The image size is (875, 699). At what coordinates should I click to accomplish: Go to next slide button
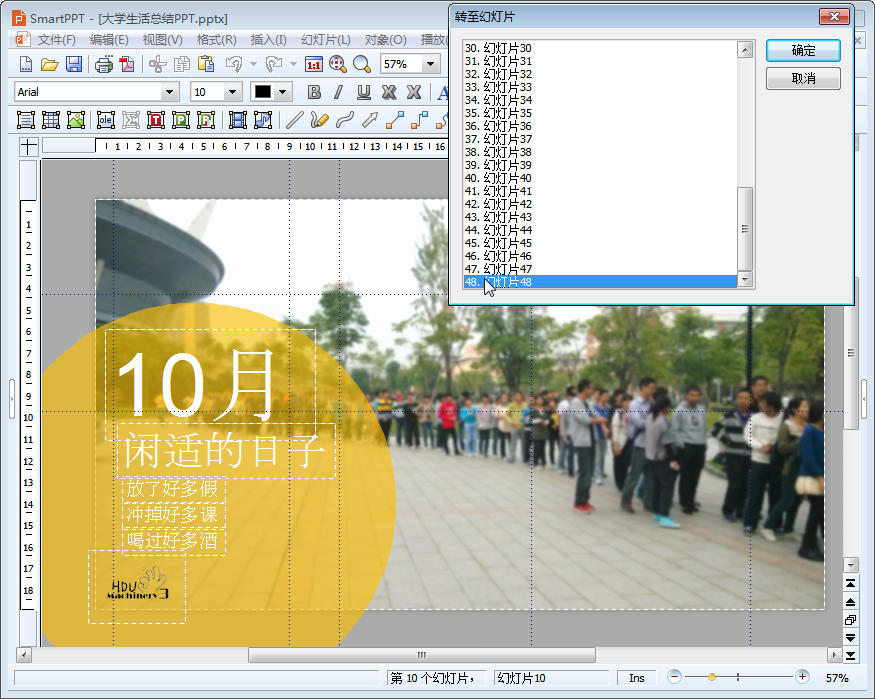tap(850, 637)
